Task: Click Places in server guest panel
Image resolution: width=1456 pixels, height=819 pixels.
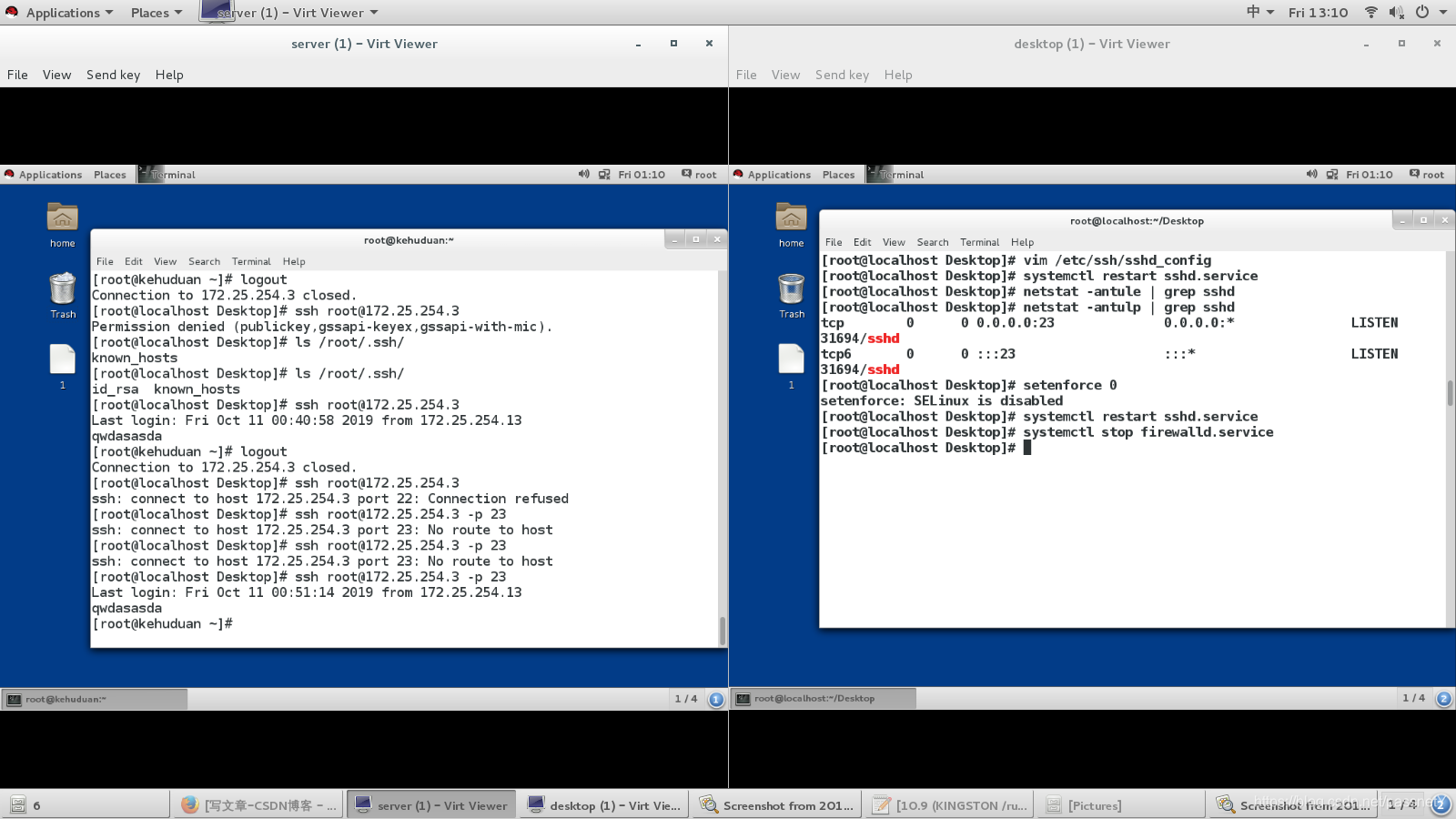Action: pos(110,175)
